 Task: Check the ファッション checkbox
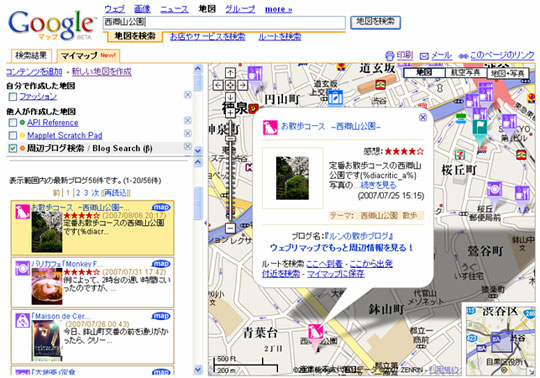[13, 97]
